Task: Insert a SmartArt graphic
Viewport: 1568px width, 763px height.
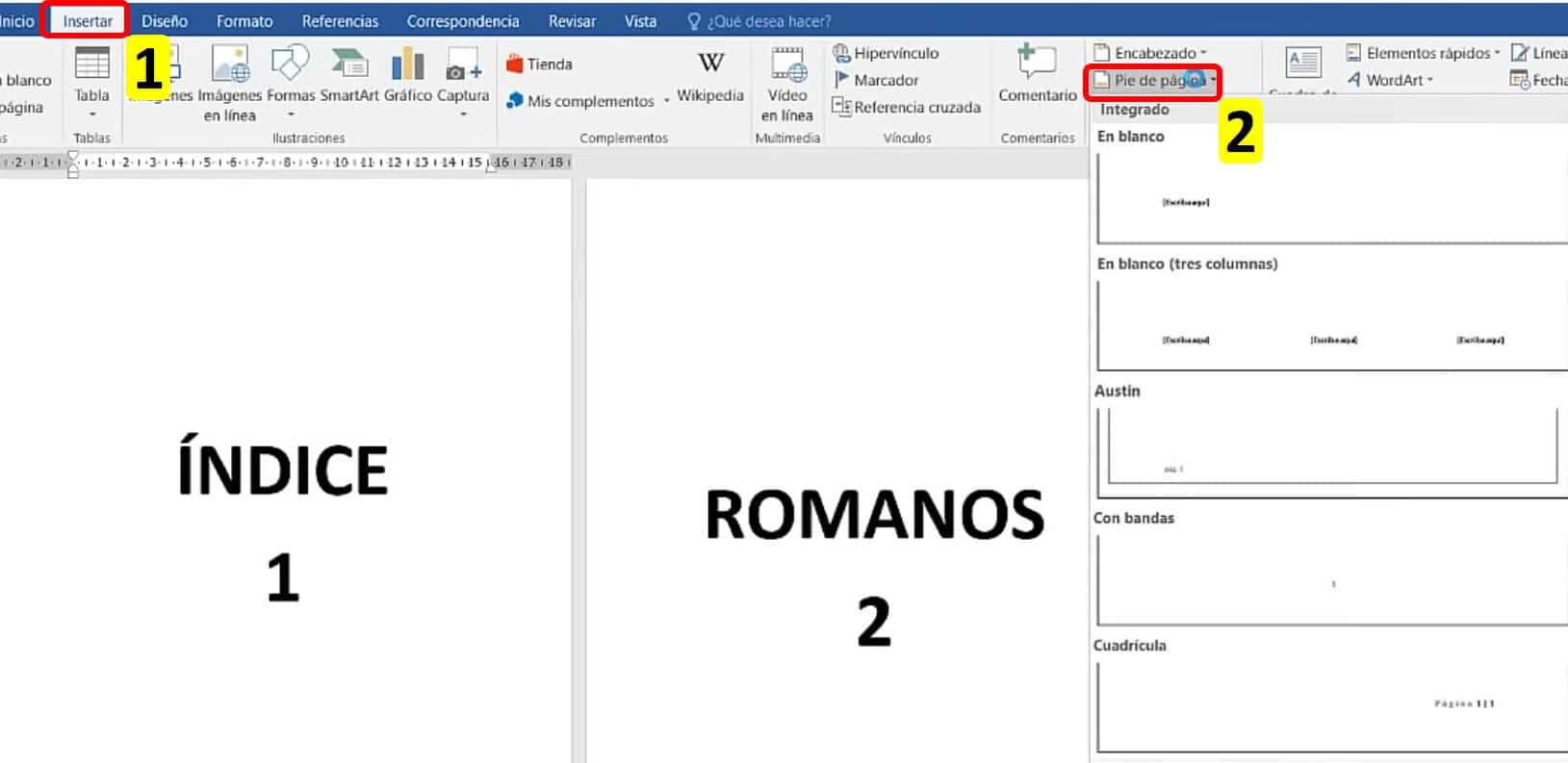Action: (x=349, y=75)
